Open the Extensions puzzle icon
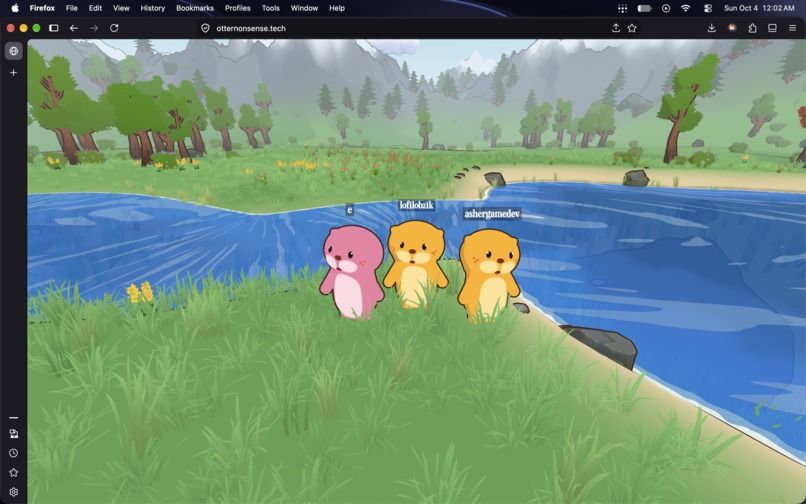This screenshot has height=504, width=806. [x=752, y=28]
